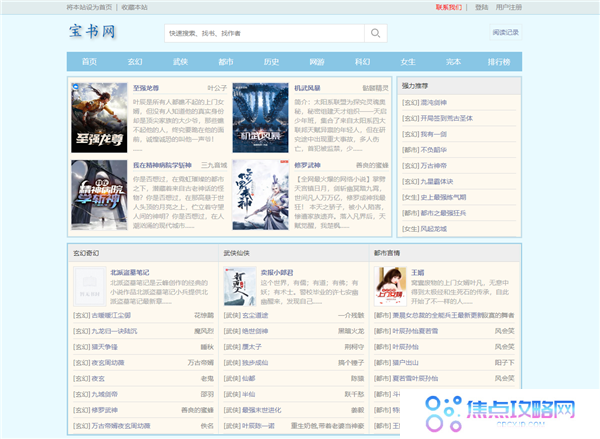
Task: Select the 玄幻 navigation tab
Action: coord(135,62)
